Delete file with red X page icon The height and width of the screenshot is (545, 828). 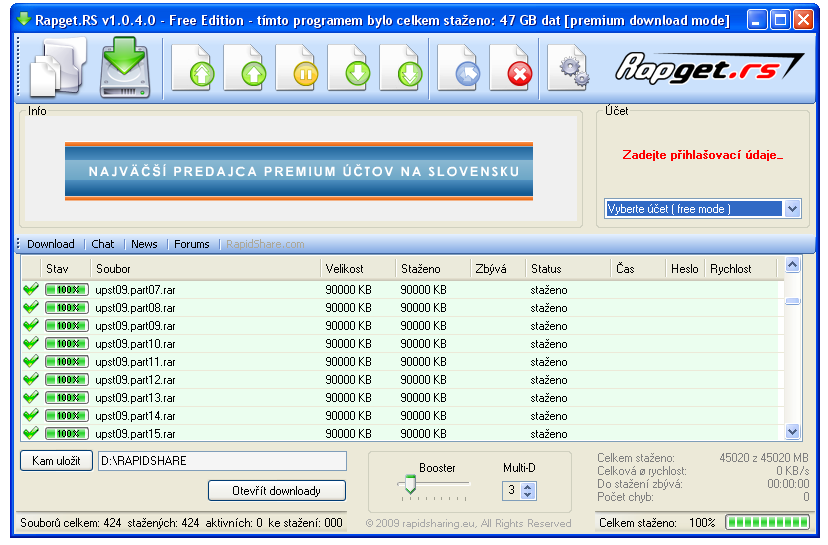coord(511,68)
